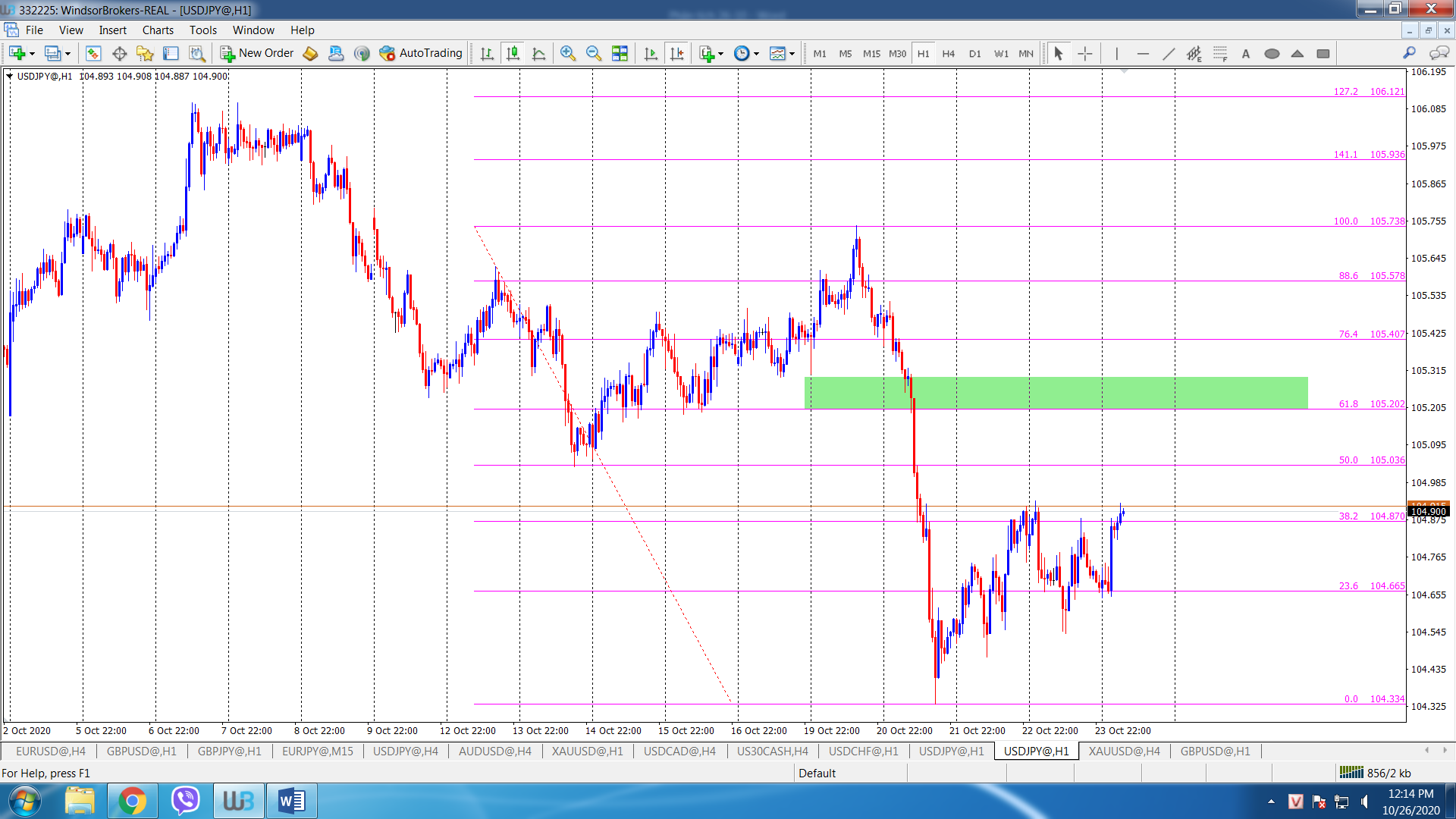The image size is (1456, 819).
Task: Select the Trendline drawing tool
Action: tap(1169, 53)
